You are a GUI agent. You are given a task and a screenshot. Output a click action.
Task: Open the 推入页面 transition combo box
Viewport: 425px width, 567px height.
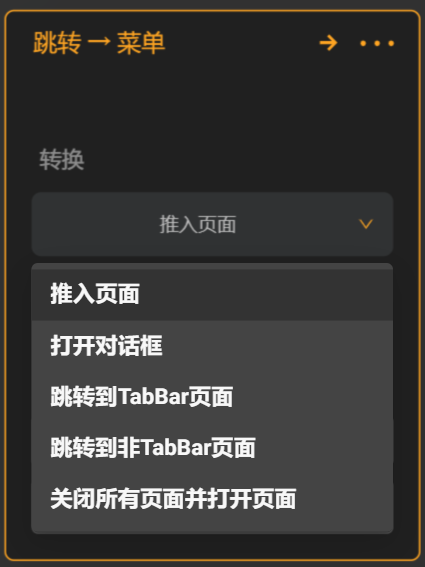point(212,224)
